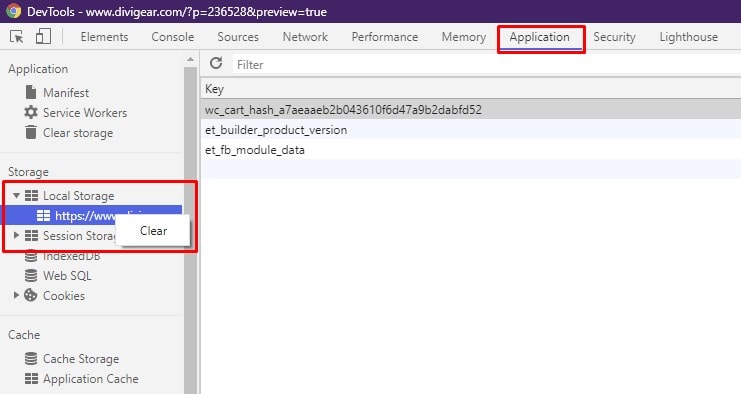
Task: Open the Manifest item
Action: [x=66, y=93]
